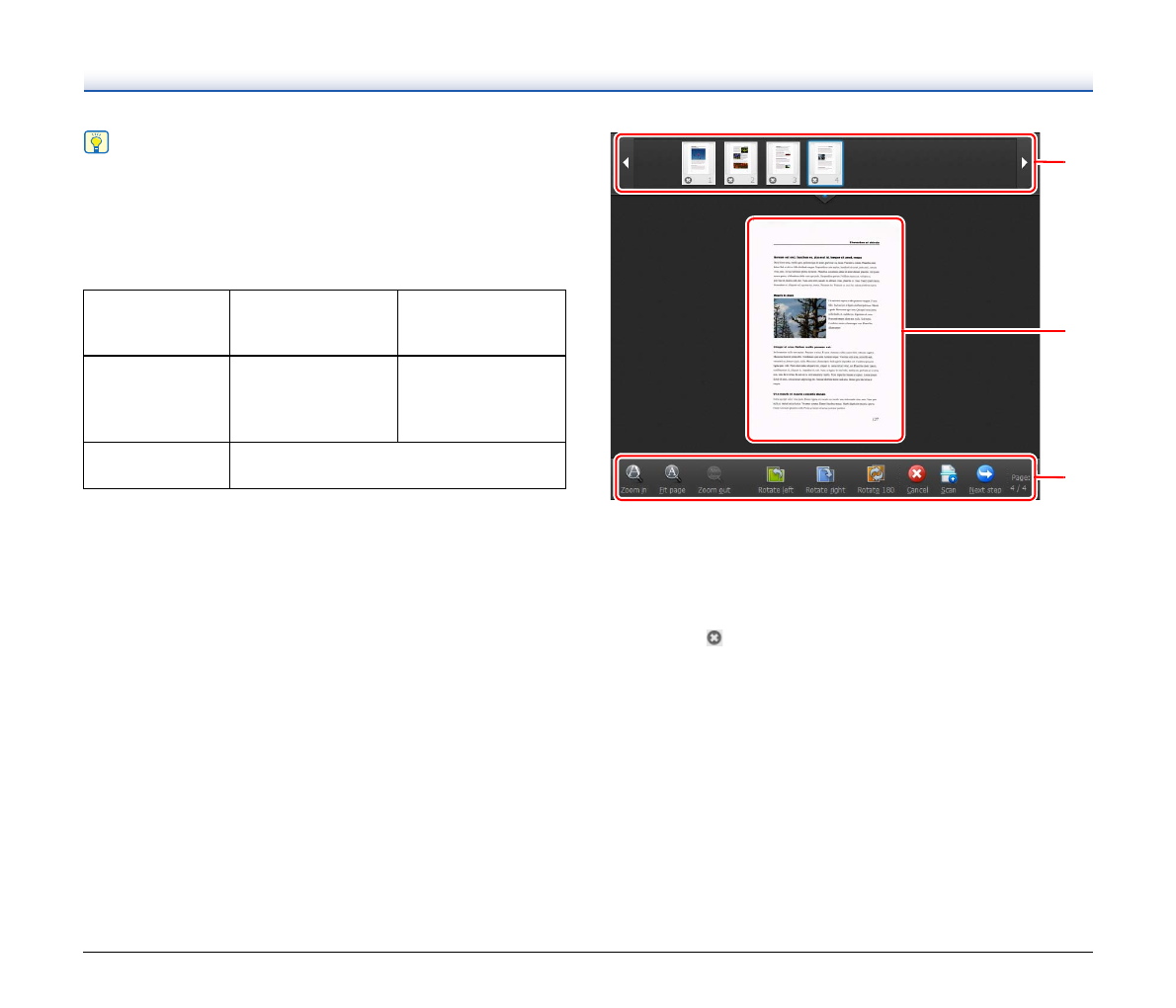Remove the selected page 4 thumbnail
This screenshot has height=1008, width=1176.
point(815,180)
